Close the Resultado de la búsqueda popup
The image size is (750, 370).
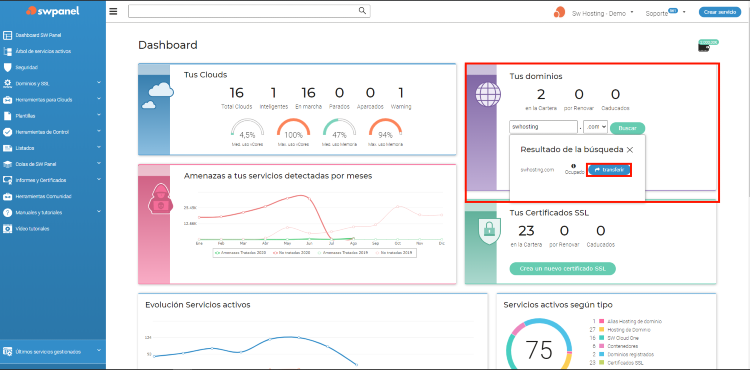coord(630,150)
